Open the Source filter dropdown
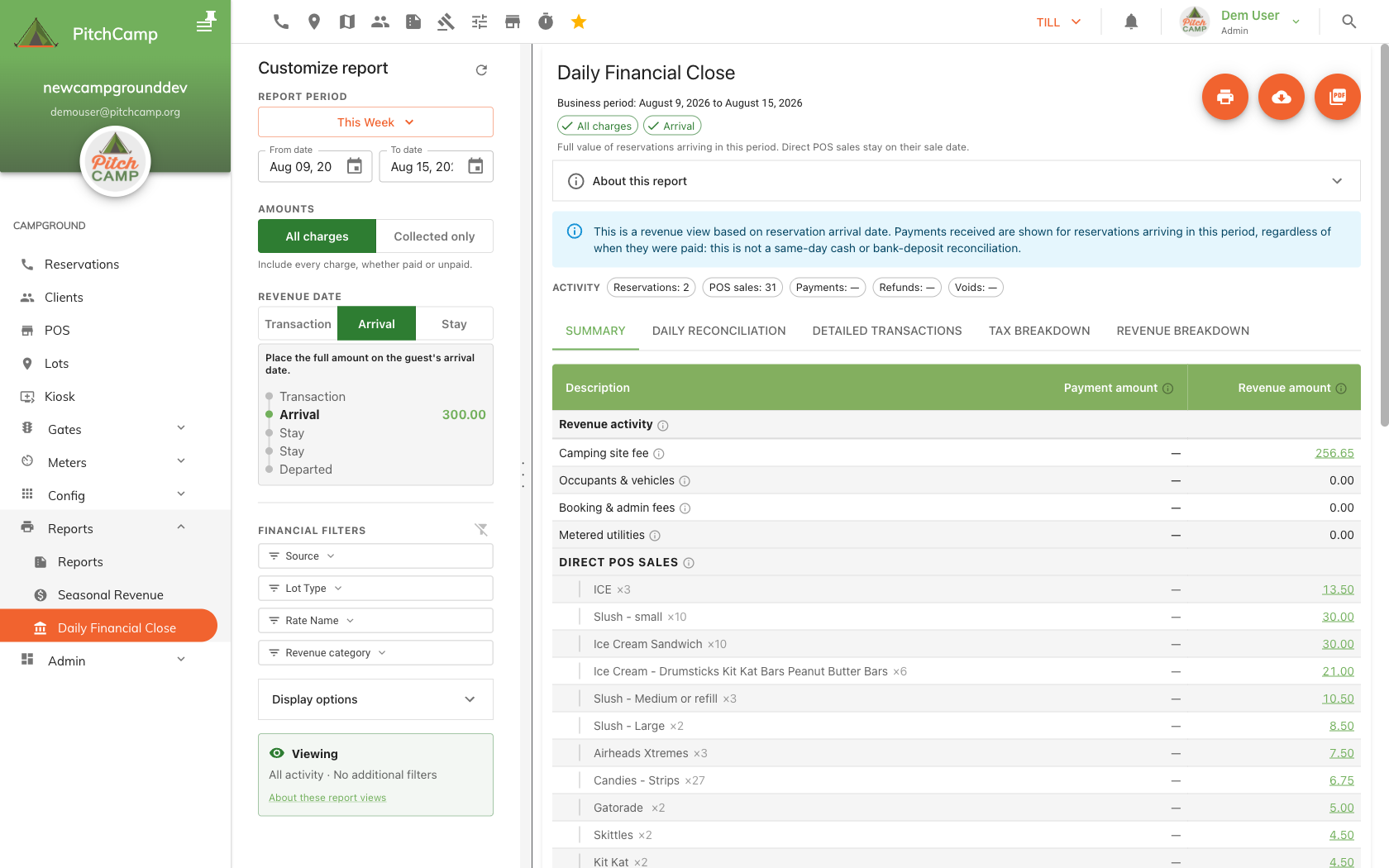 [x=375, y=556]
